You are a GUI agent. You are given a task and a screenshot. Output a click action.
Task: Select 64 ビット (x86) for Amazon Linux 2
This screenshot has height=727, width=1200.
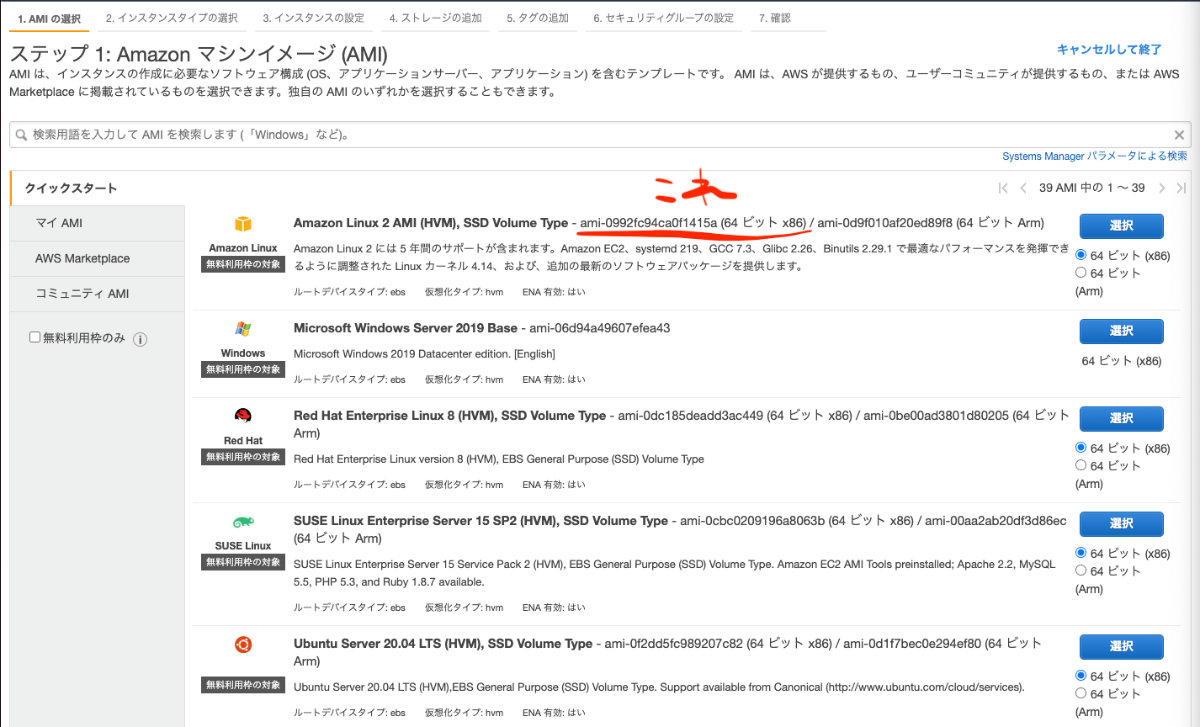click(1081, 256)
